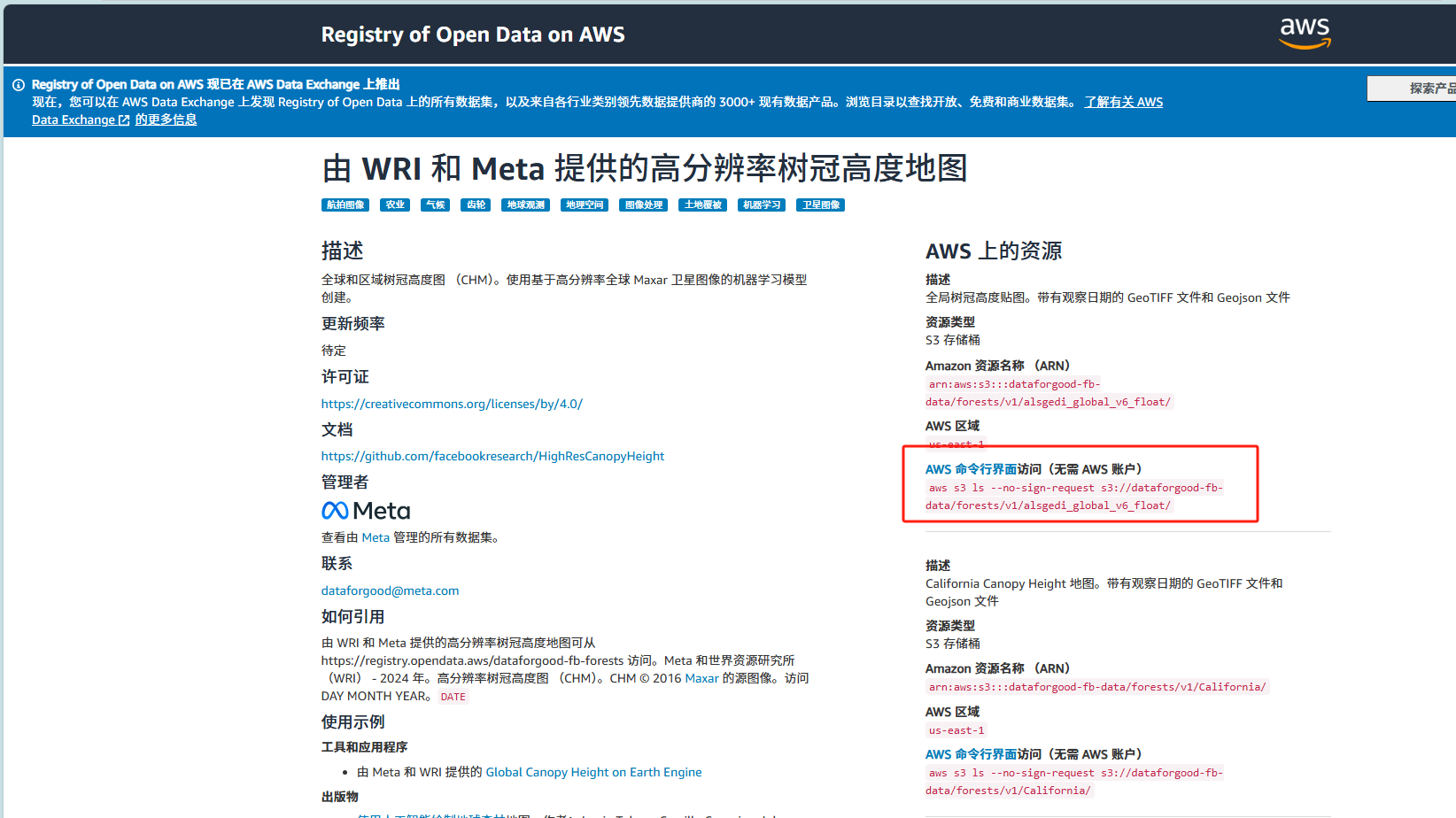Click the 工具和应用程序 subheading

365,747
